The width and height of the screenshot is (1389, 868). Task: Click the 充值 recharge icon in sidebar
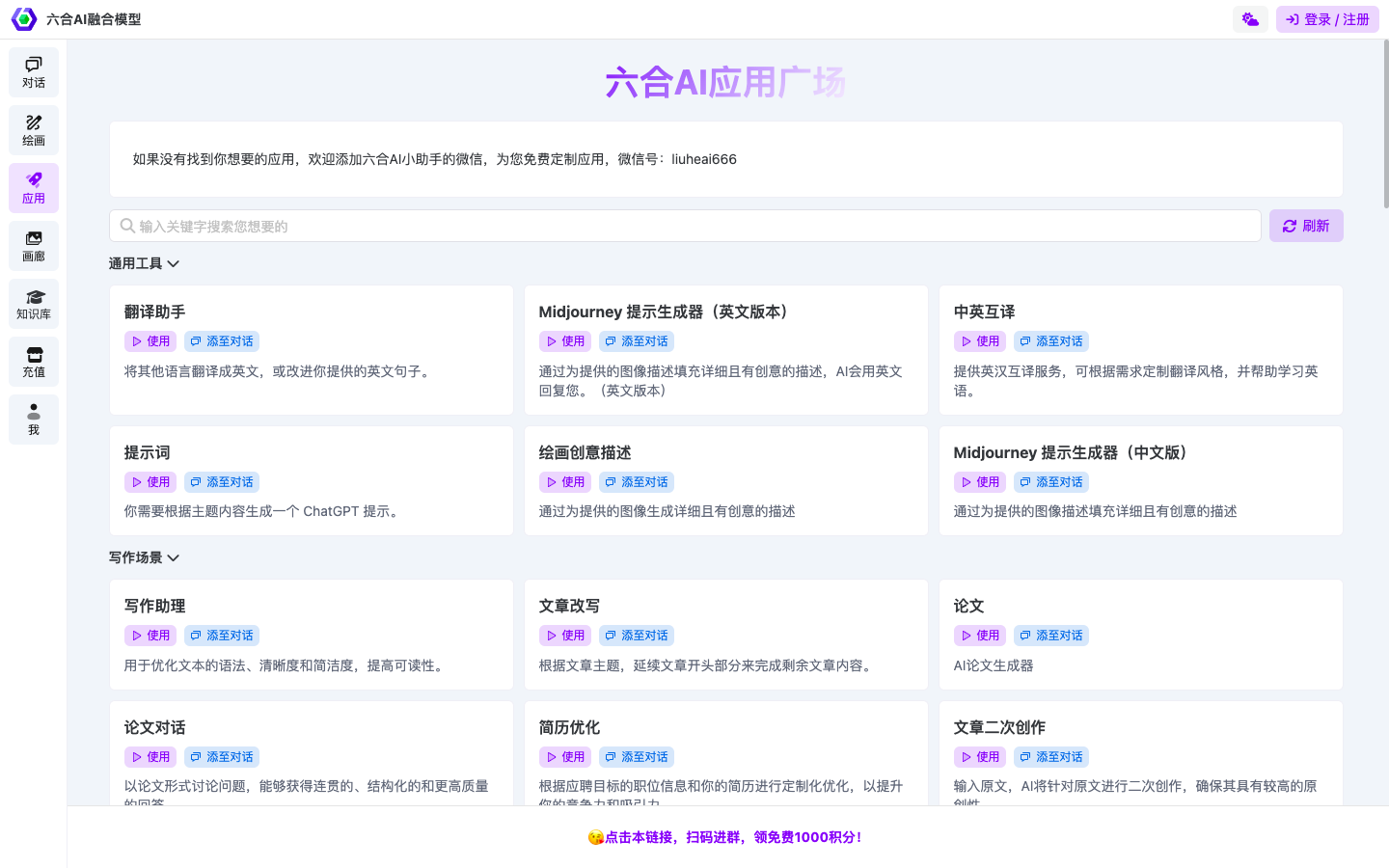pyautogui.click(x=34, y=362)
